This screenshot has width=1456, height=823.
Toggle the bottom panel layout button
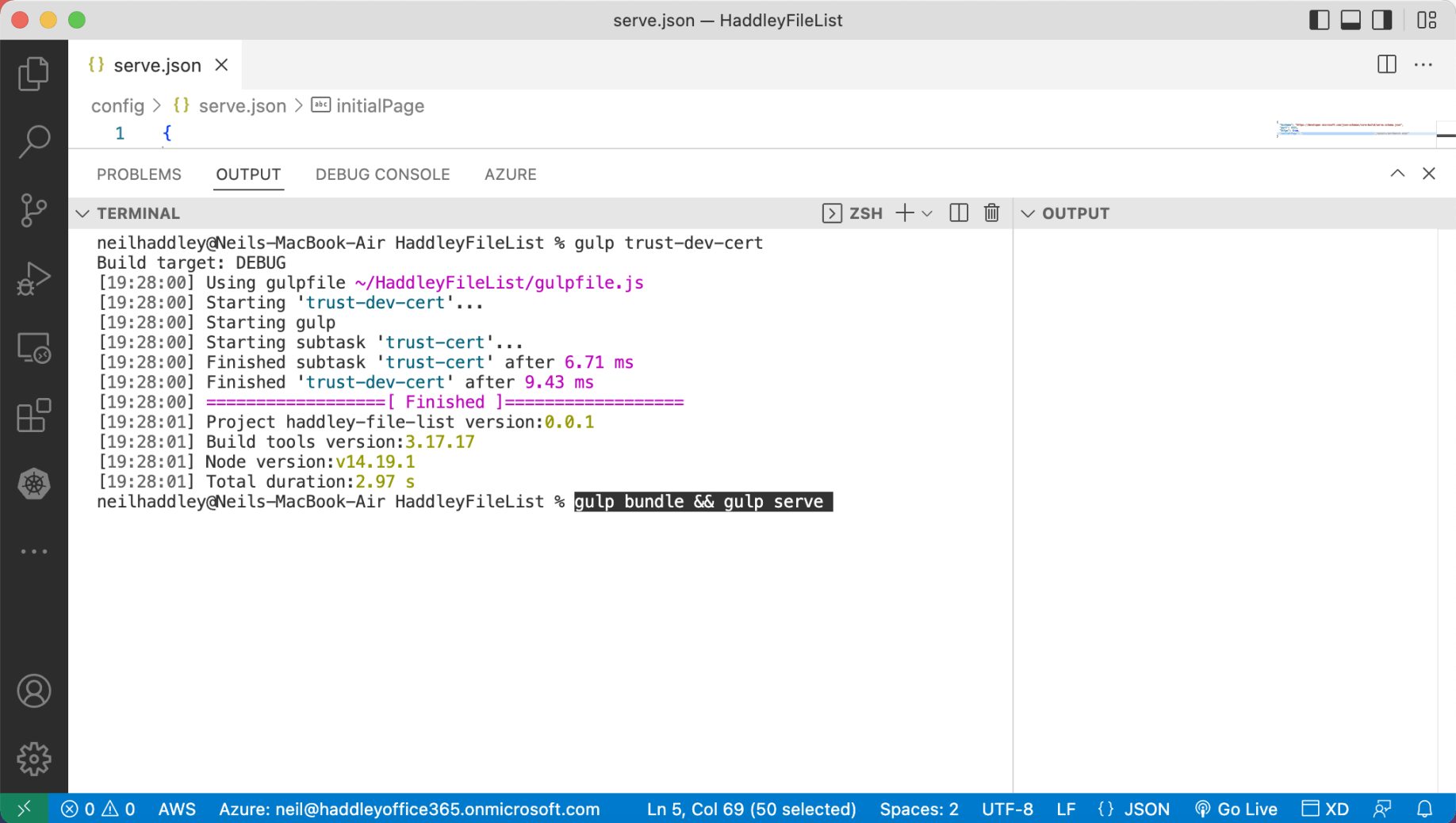[x=1351, y=20]
